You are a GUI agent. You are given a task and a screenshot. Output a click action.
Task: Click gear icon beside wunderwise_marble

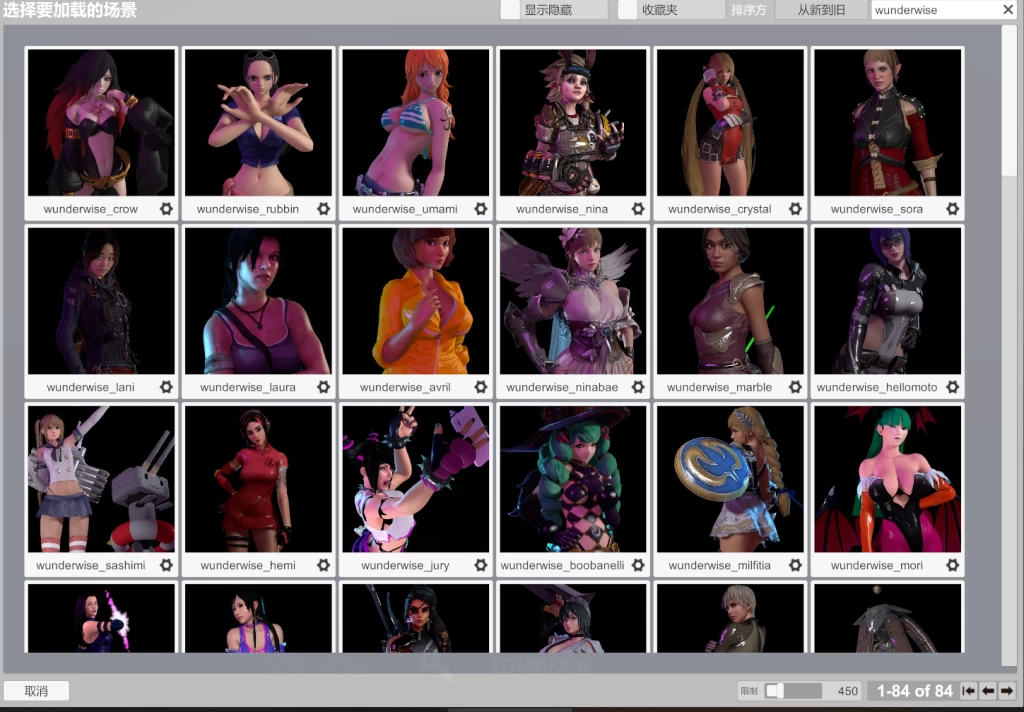[x=795, y=387]
